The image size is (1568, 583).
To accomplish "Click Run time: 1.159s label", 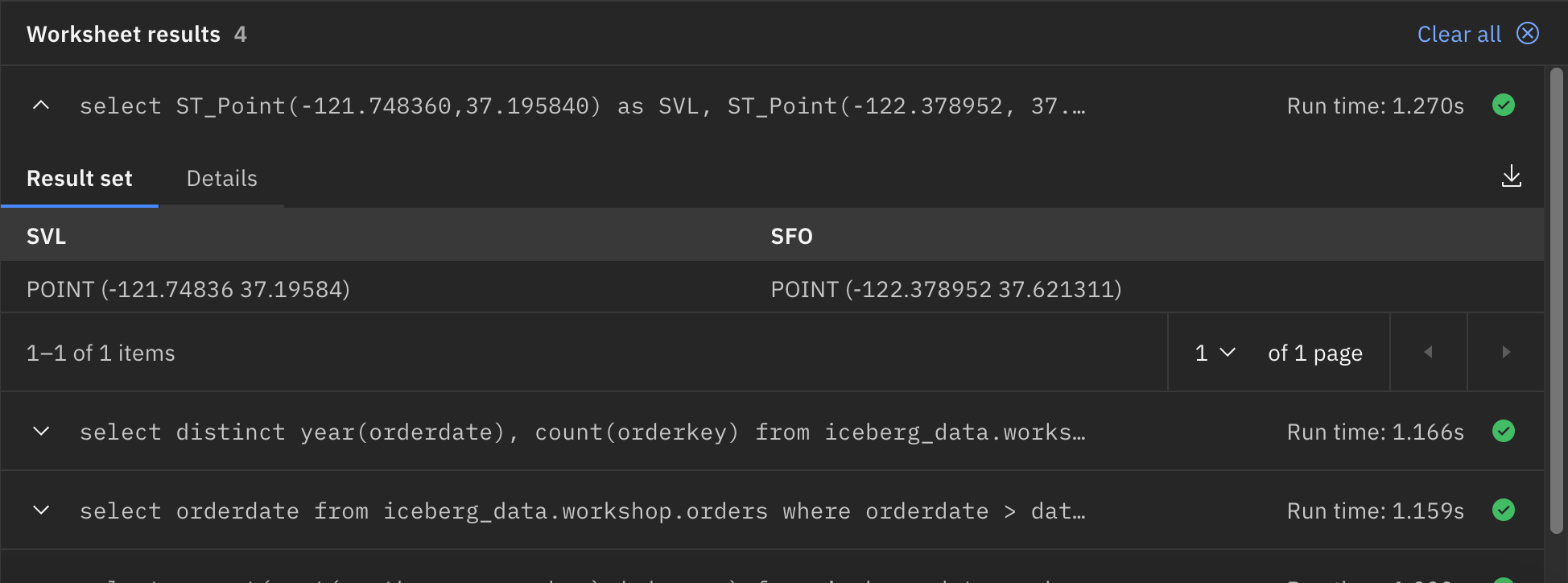I will pyautogui.click(x=1375, y=511).
